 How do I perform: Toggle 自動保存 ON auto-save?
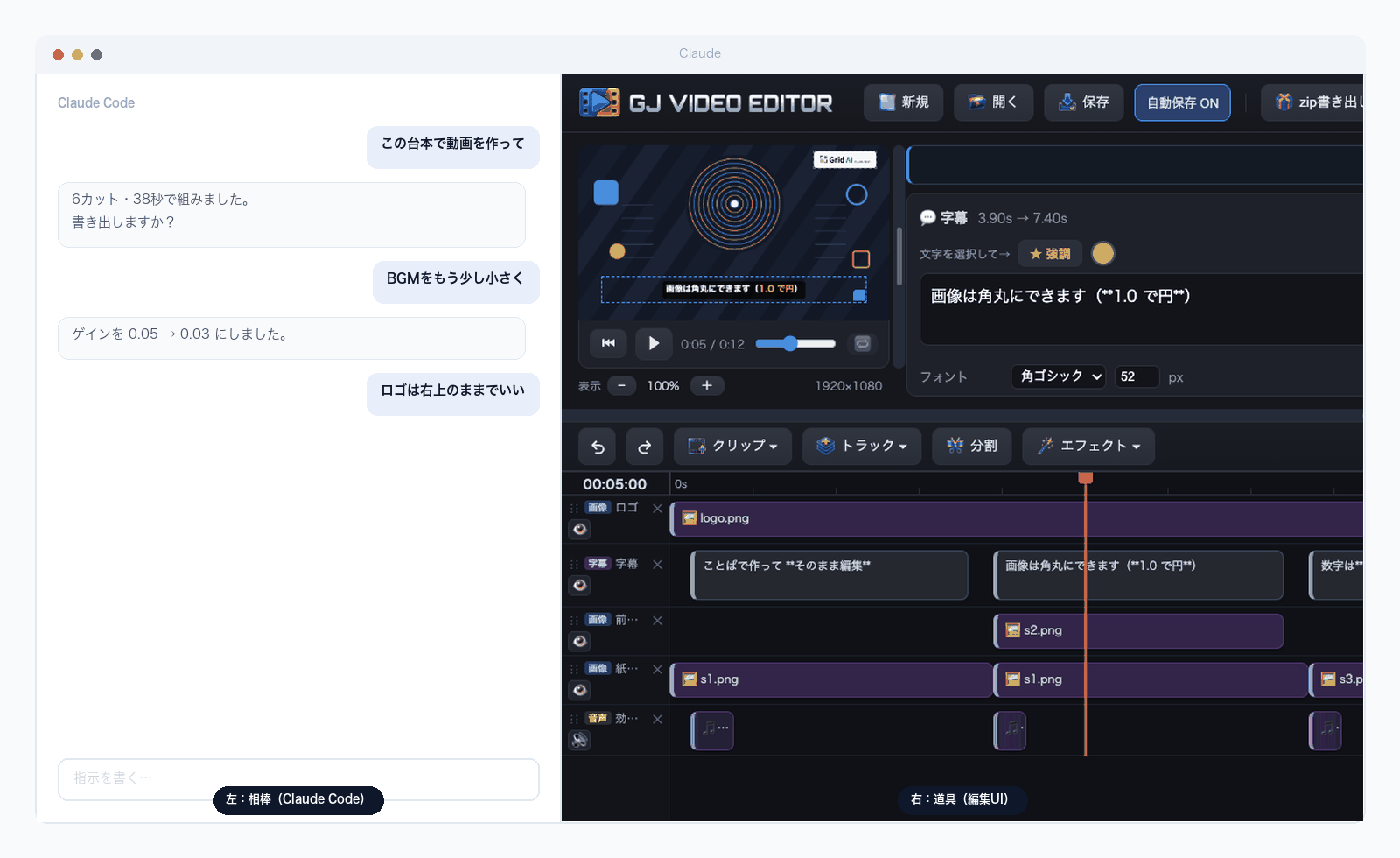pyautogui.click(x=1183, y=102)
